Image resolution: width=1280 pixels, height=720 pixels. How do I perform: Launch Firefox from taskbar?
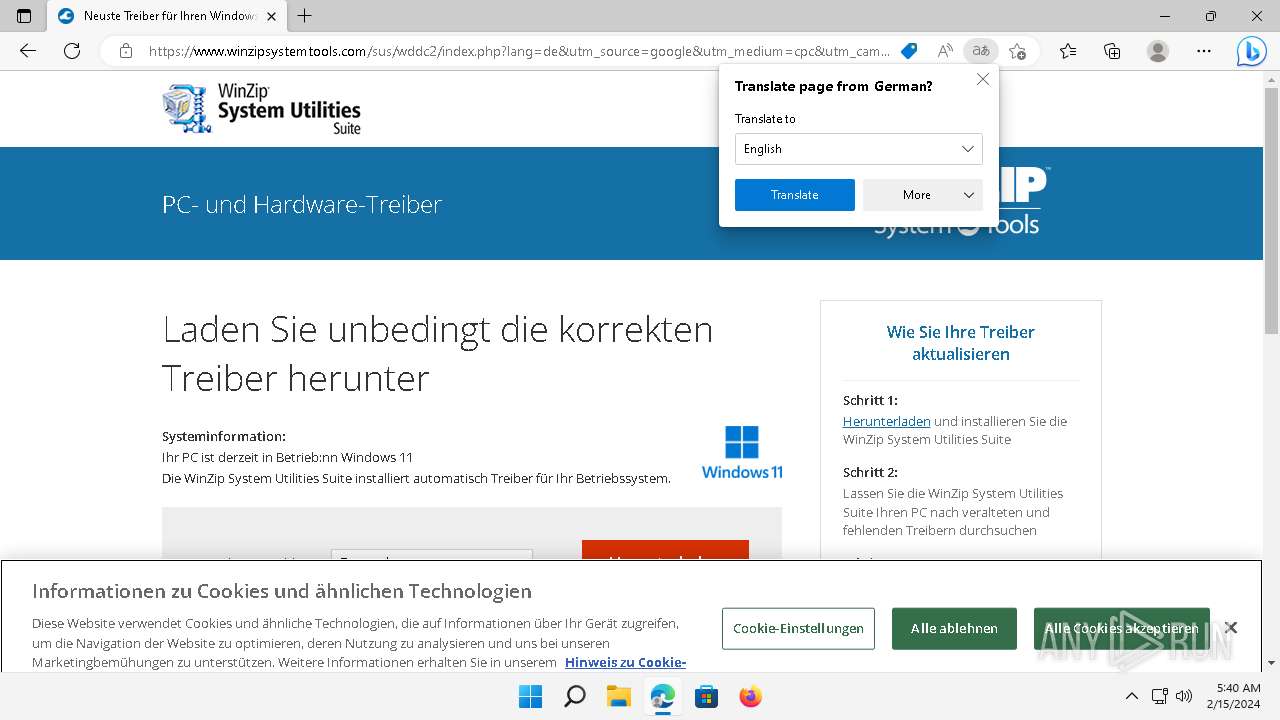[750, 696]
